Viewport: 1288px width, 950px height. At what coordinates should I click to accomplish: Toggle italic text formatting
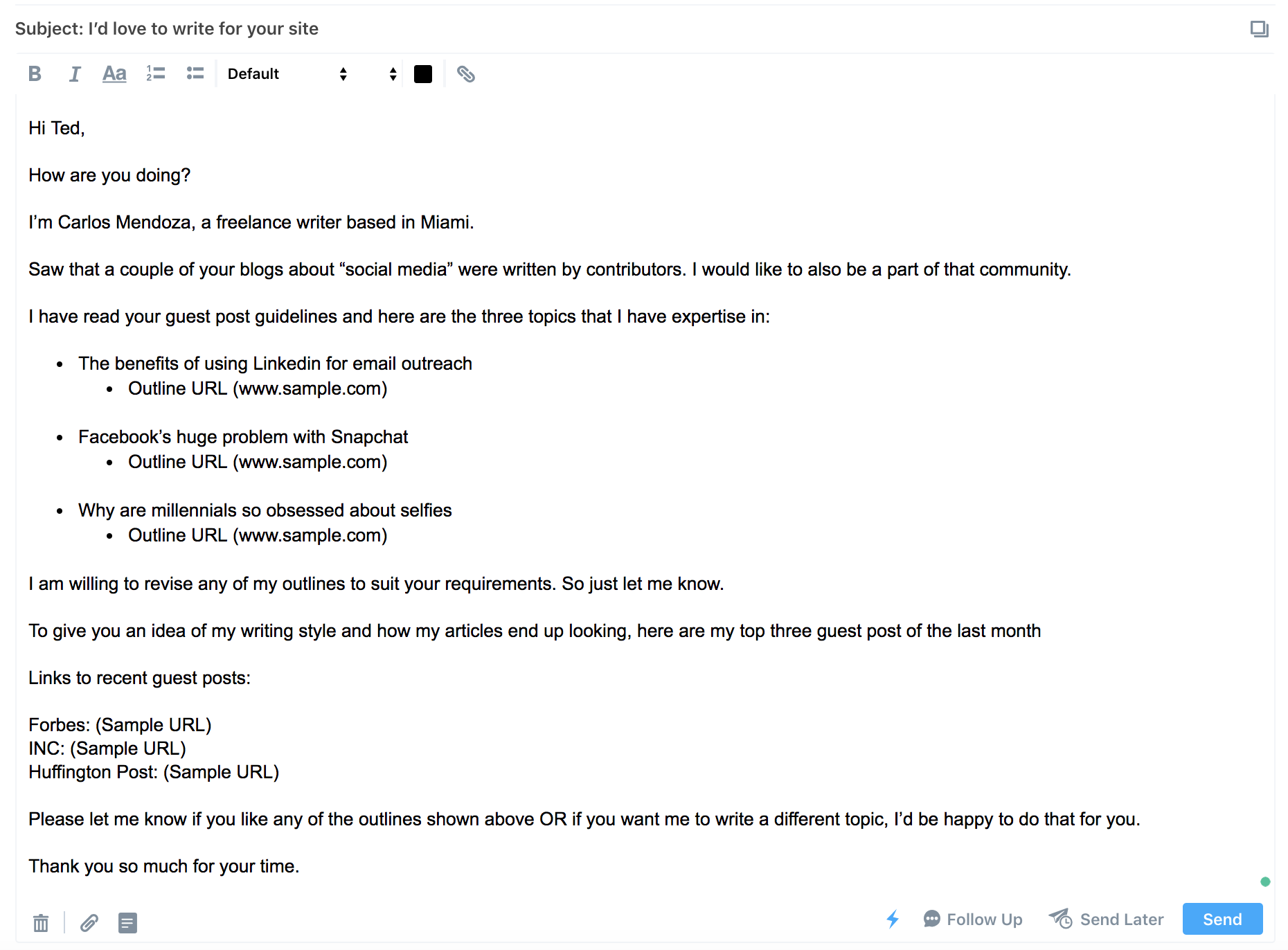[75, 73]
